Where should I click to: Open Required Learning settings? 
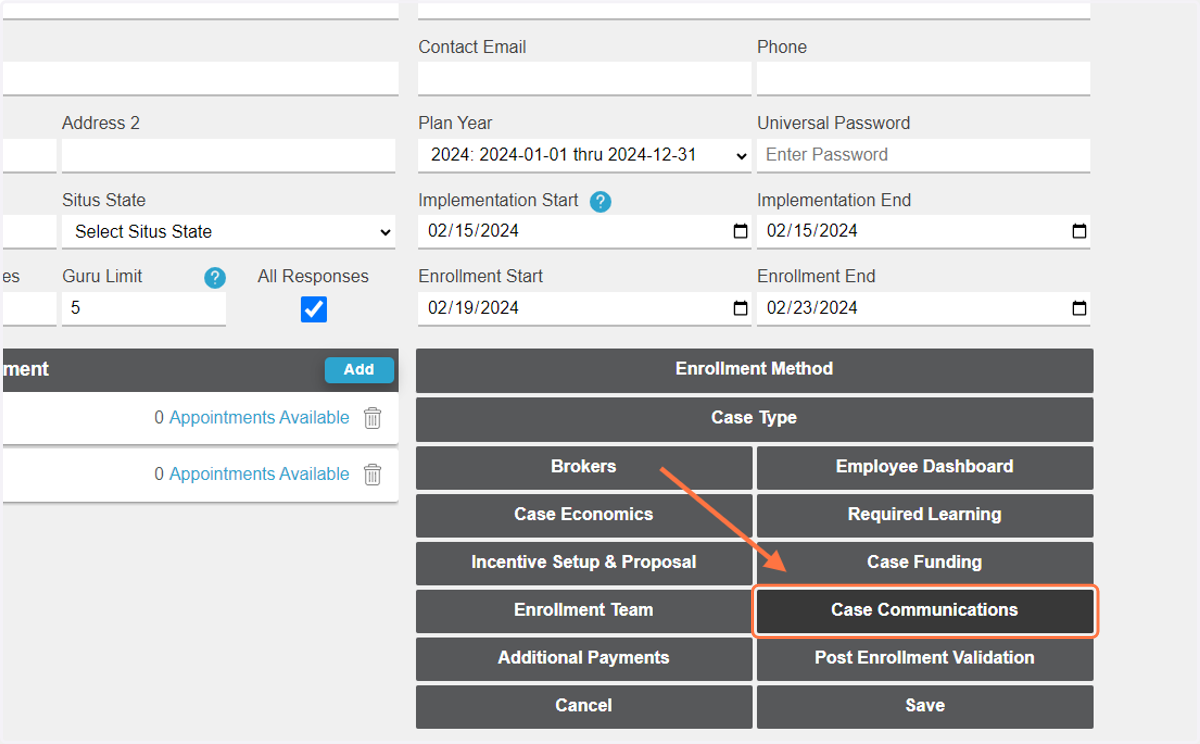tap(925, 515)
